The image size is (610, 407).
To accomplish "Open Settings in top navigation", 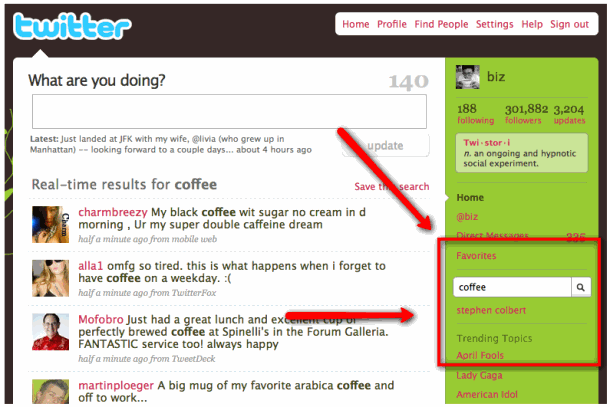I will pos(494,24).
